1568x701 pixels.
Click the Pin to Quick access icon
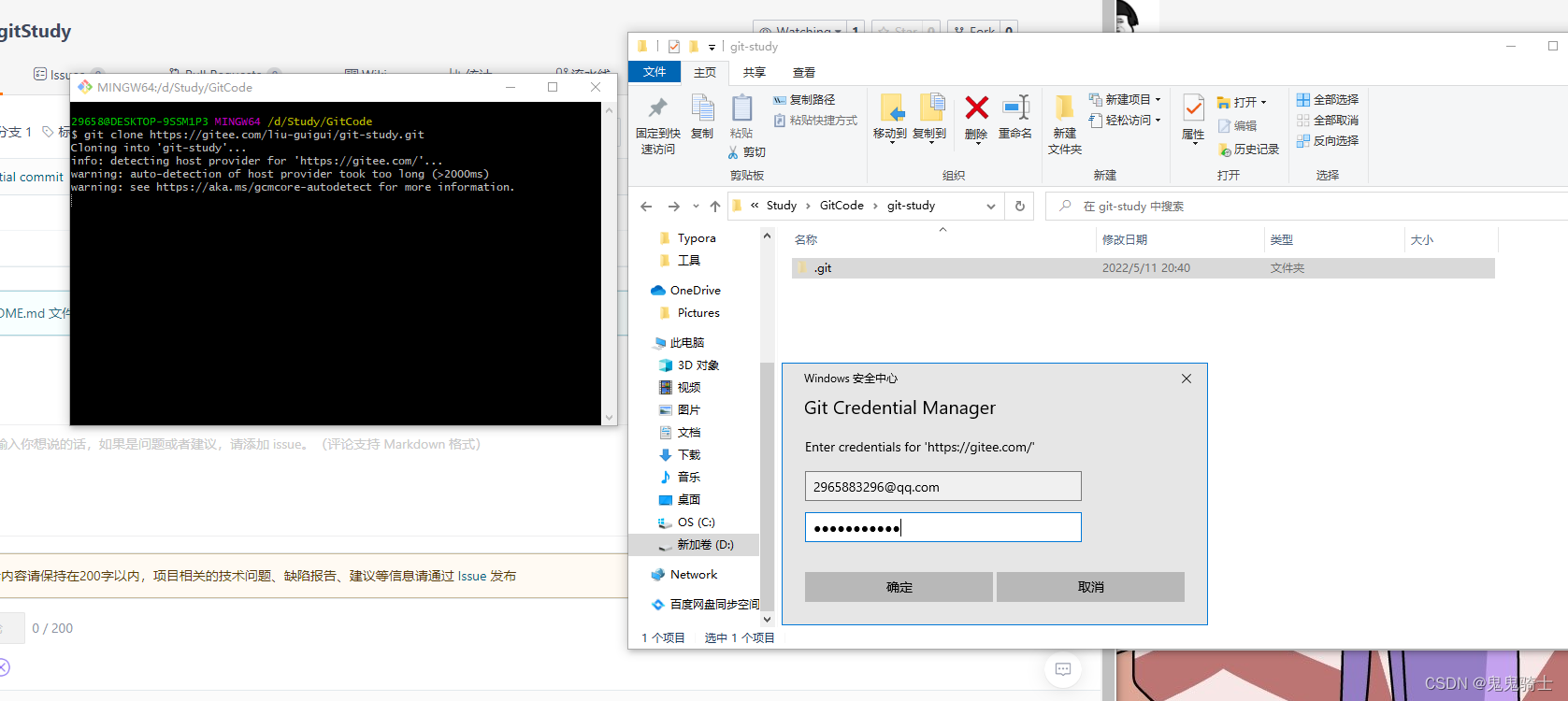click(657, 108)
